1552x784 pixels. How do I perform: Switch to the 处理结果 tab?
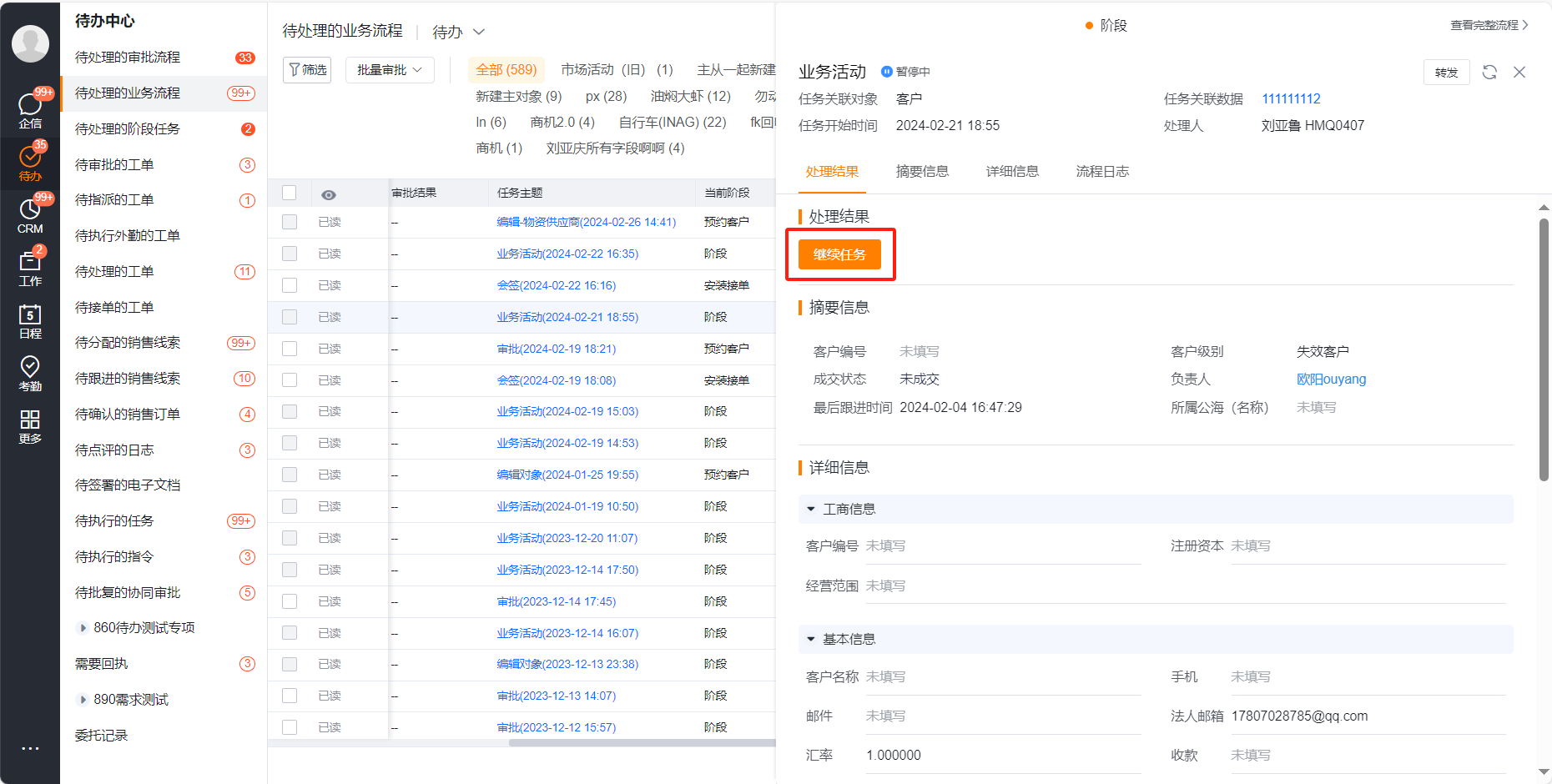pos(832,171)
